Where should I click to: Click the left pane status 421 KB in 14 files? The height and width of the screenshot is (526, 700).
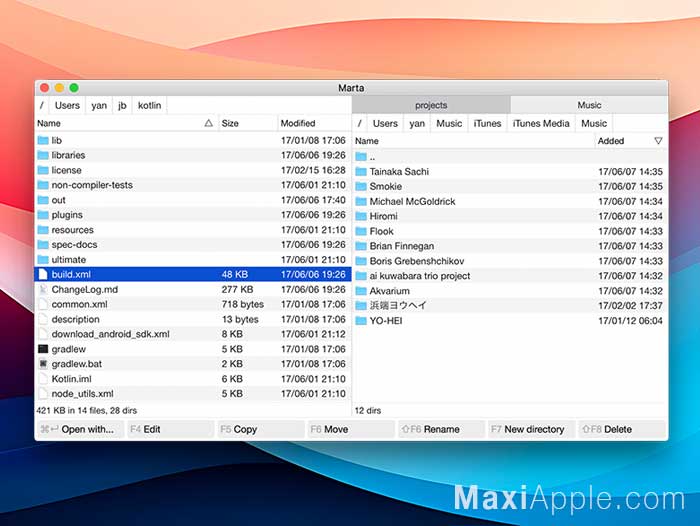87,410
